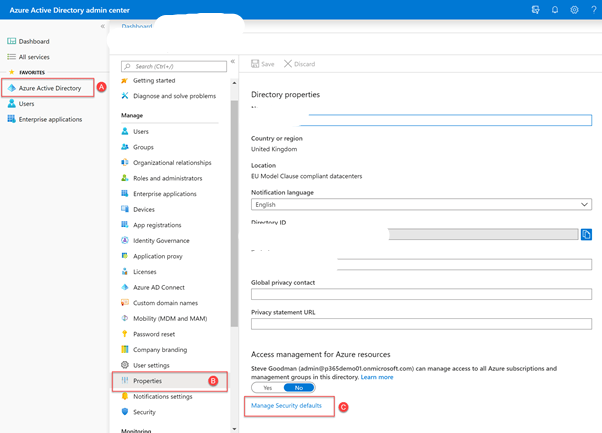Focus the Search (Ctrl+/) box
This screenshot has height=433, width=602.
pos(174,66)
